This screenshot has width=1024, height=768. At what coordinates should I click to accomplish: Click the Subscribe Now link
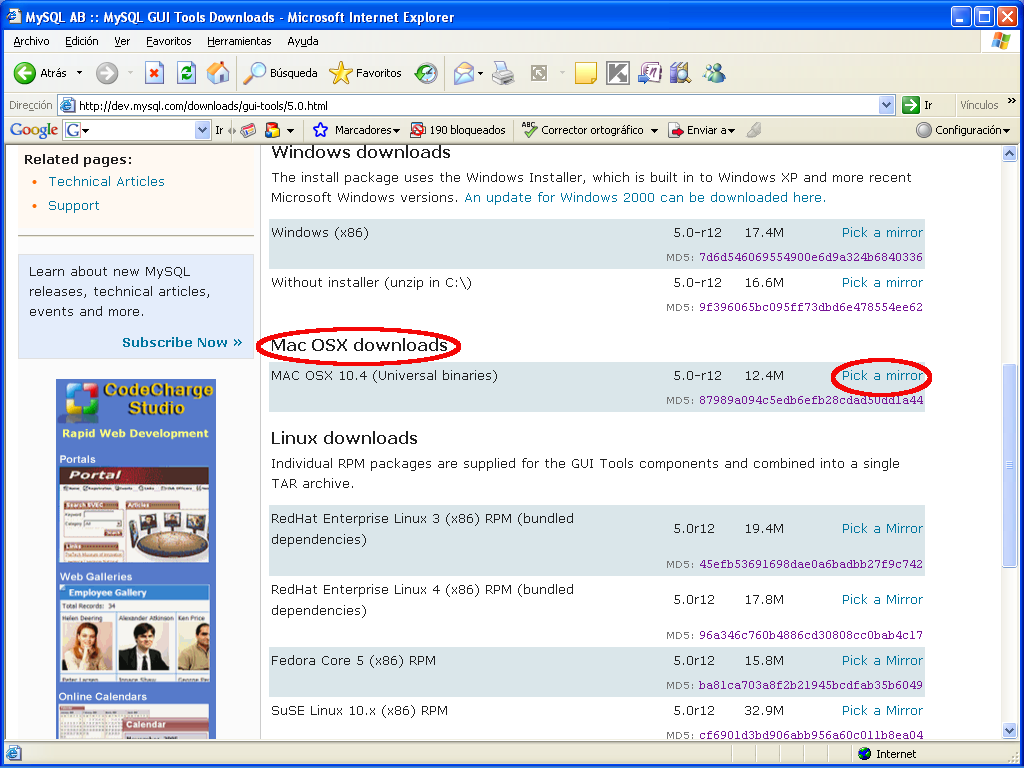[182, 342]
